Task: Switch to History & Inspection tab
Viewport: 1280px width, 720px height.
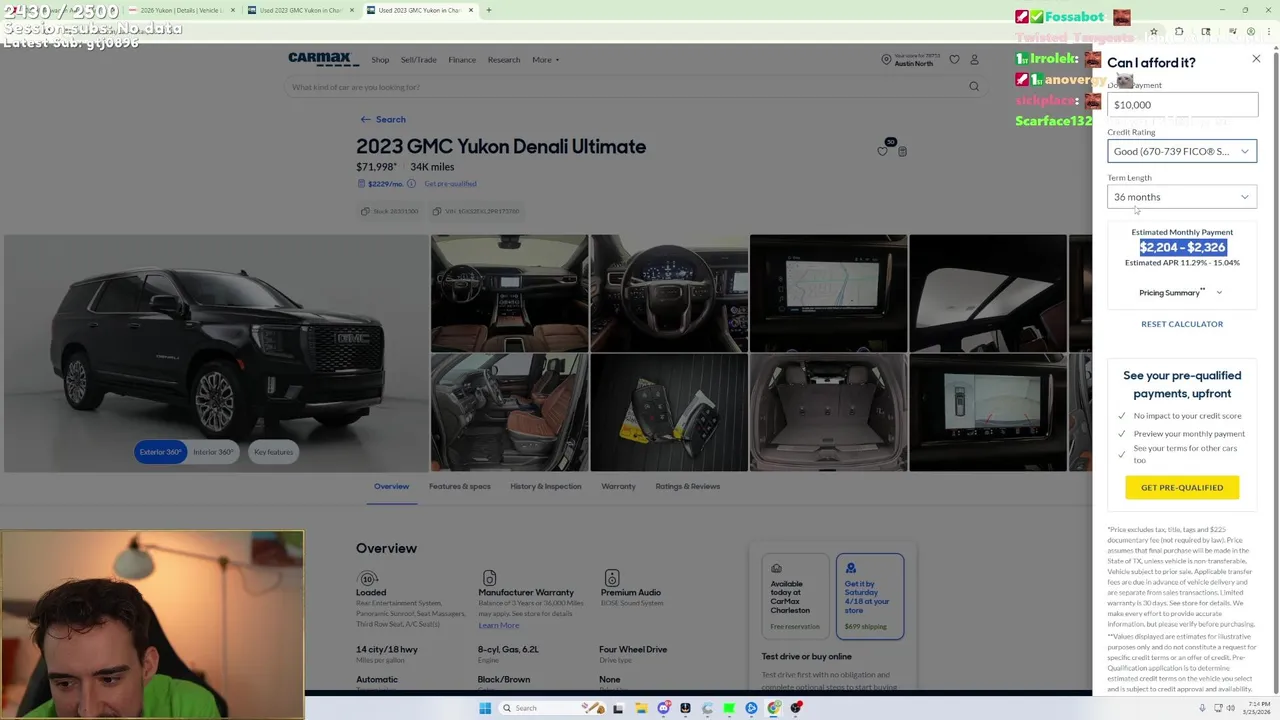Action: point(545,487)
